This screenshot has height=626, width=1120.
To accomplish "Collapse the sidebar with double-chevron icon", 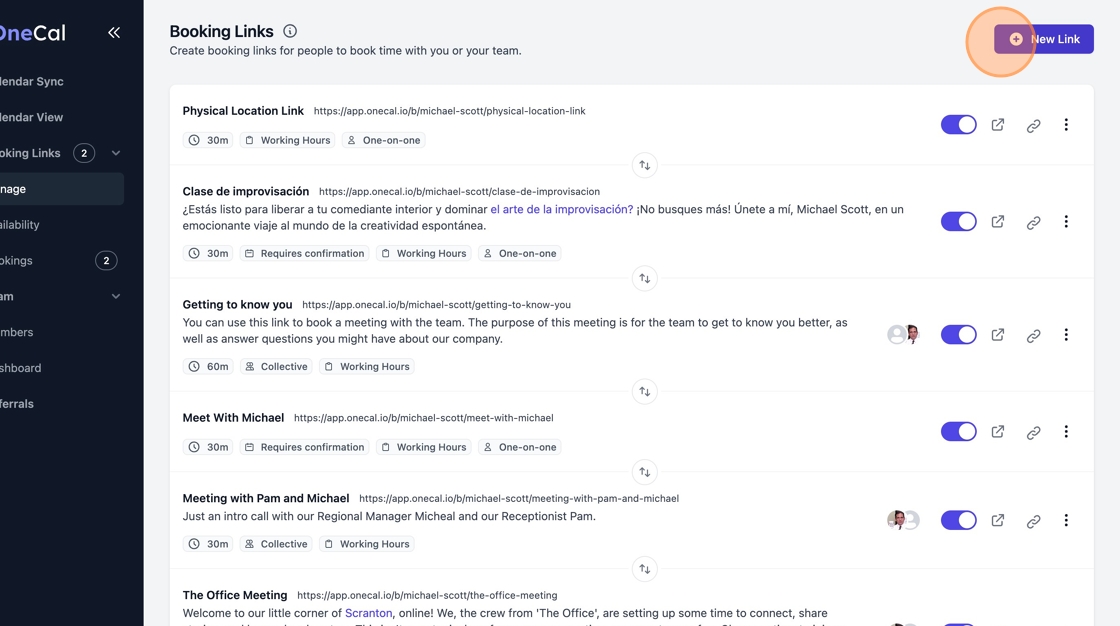I will (114, 33).
